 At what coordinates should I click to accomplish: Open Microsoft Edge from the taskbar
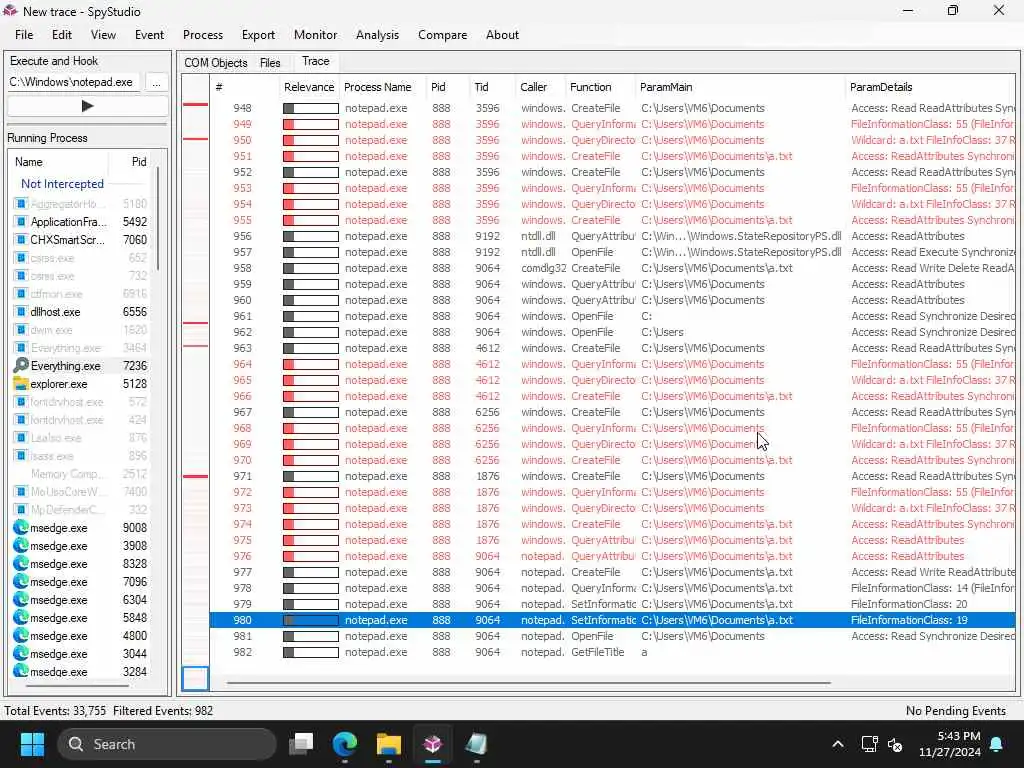345,744
